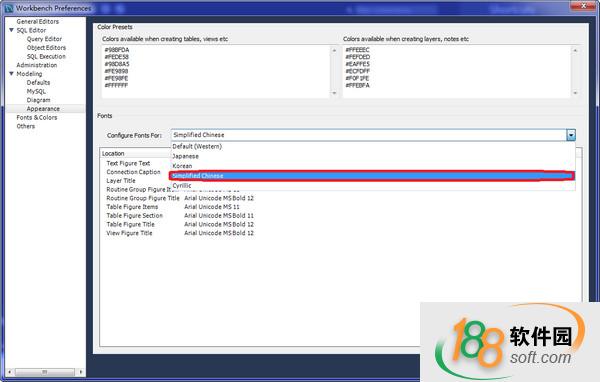600x382 pixels.
Task: Click the #98BFDA table color entry
Action: (117, 50)
